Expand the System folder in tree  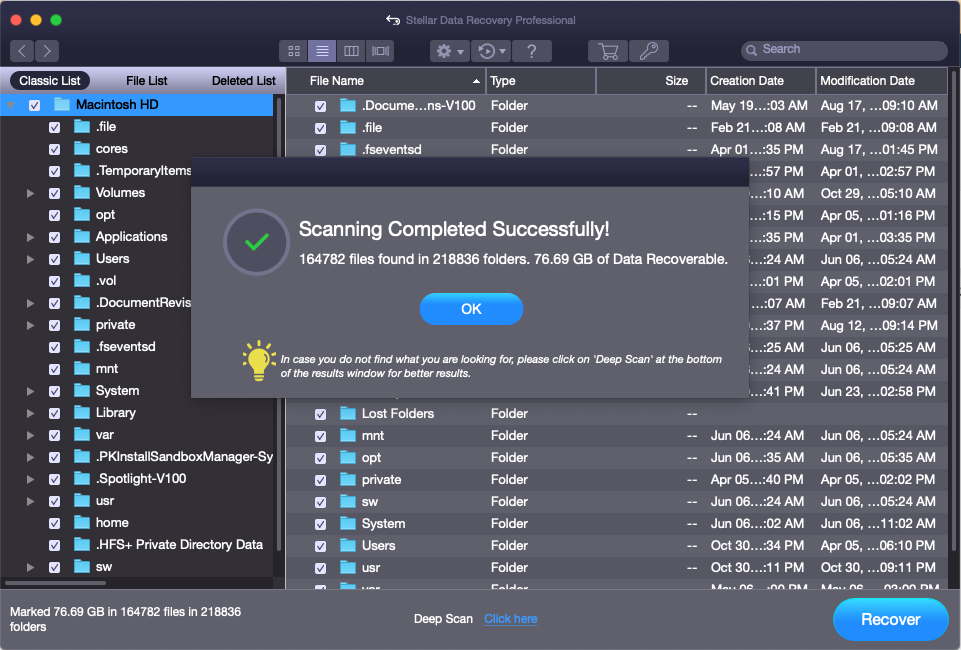[x=30, y=391]
